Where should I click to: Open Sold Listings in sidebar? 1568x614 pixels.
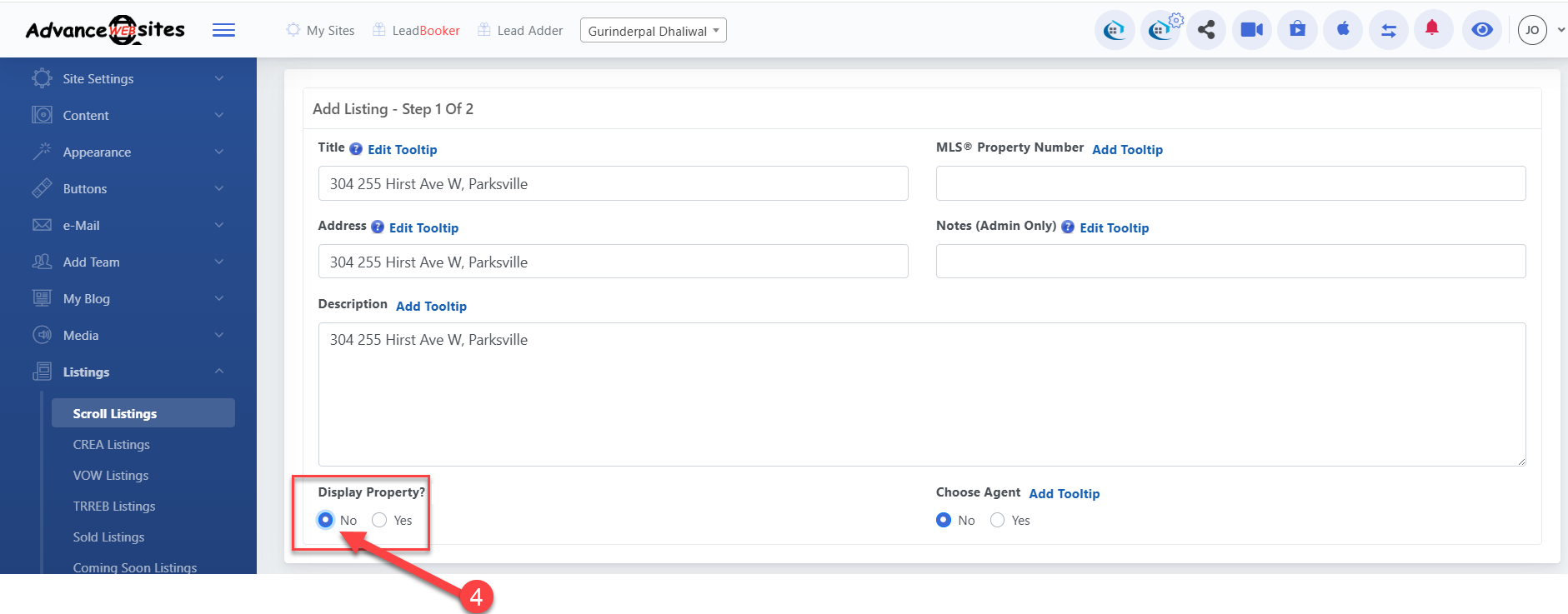pos(108,537)
